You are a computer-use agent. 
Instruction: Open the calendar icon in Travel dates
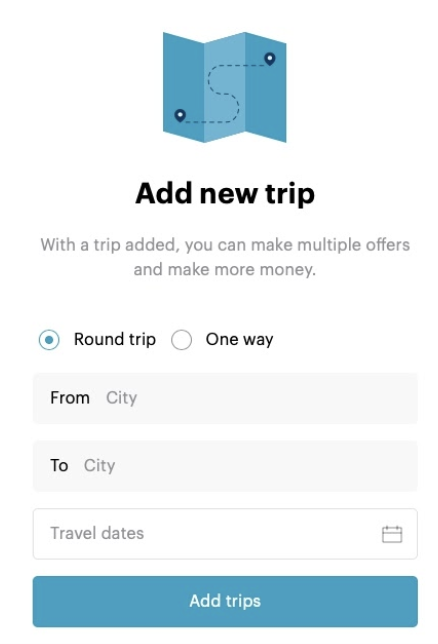click(x=392, y=534)
